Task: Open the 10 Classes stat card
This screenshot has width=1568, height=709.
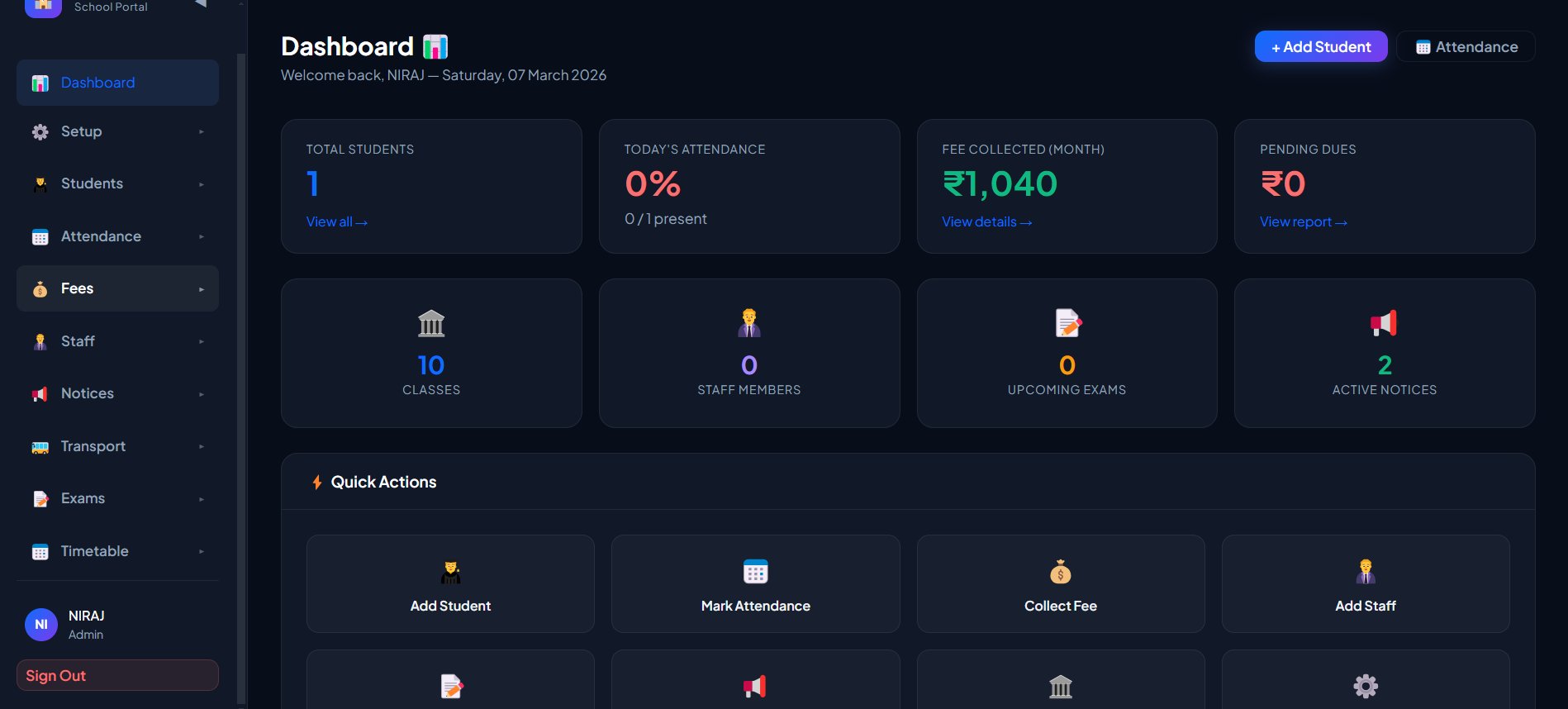Action: tap(431, 353)
